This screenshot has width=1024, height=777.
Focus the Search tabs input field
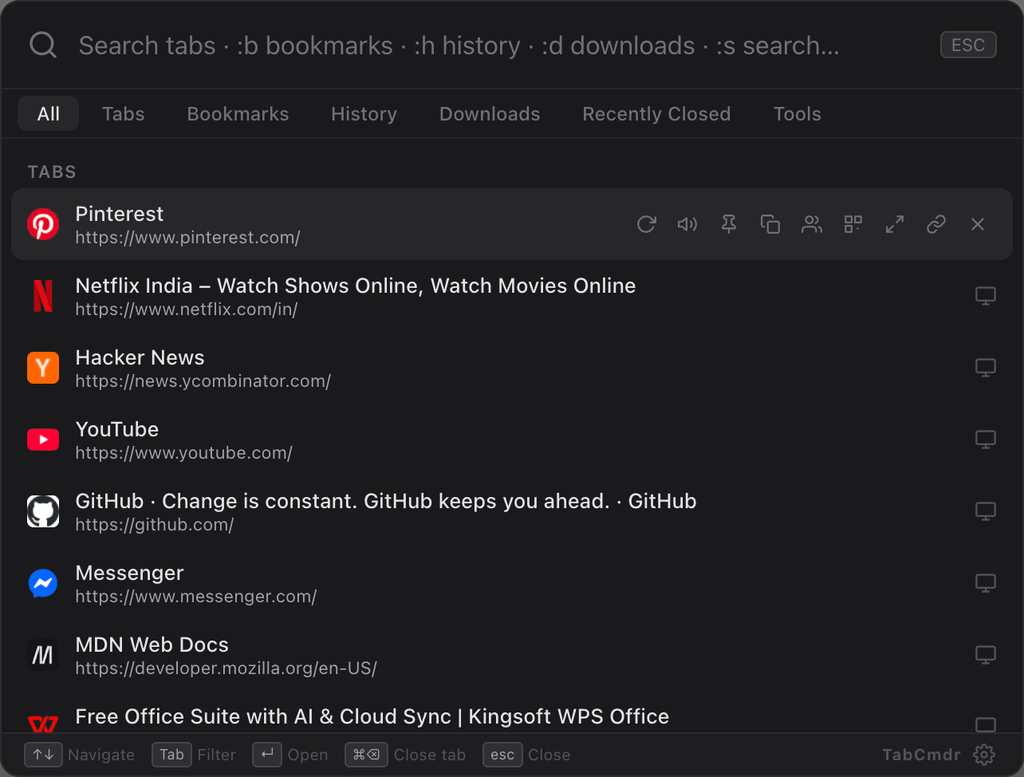coord(503,46)
